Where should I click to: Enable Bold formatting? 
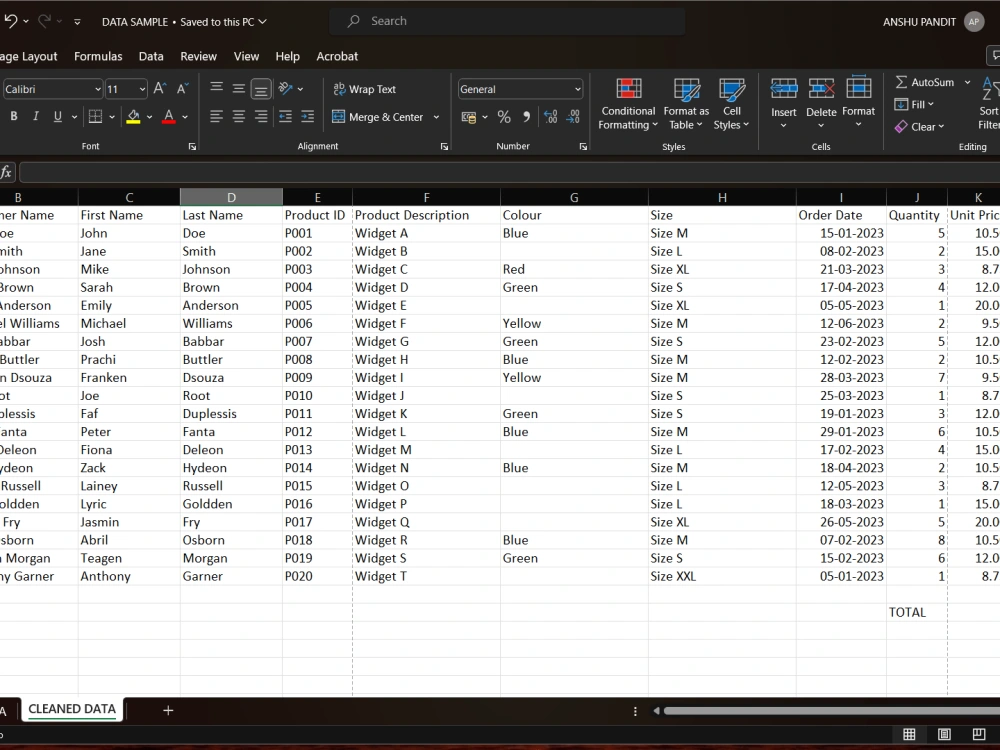(x=14, y=117)
